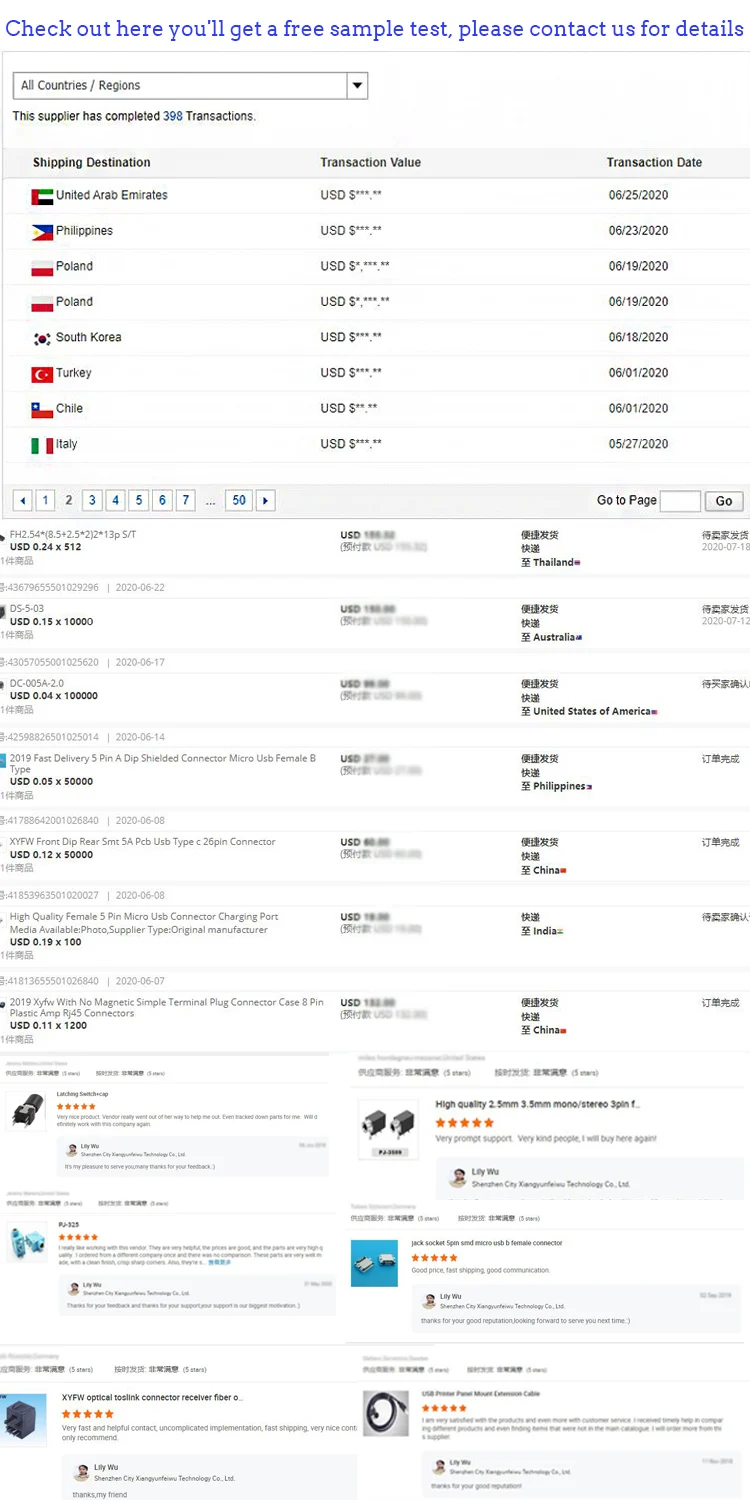Screen dimensions: 750x1500
Task: Open the DC-005A-2.0 order item
Action: click(37, 683)
